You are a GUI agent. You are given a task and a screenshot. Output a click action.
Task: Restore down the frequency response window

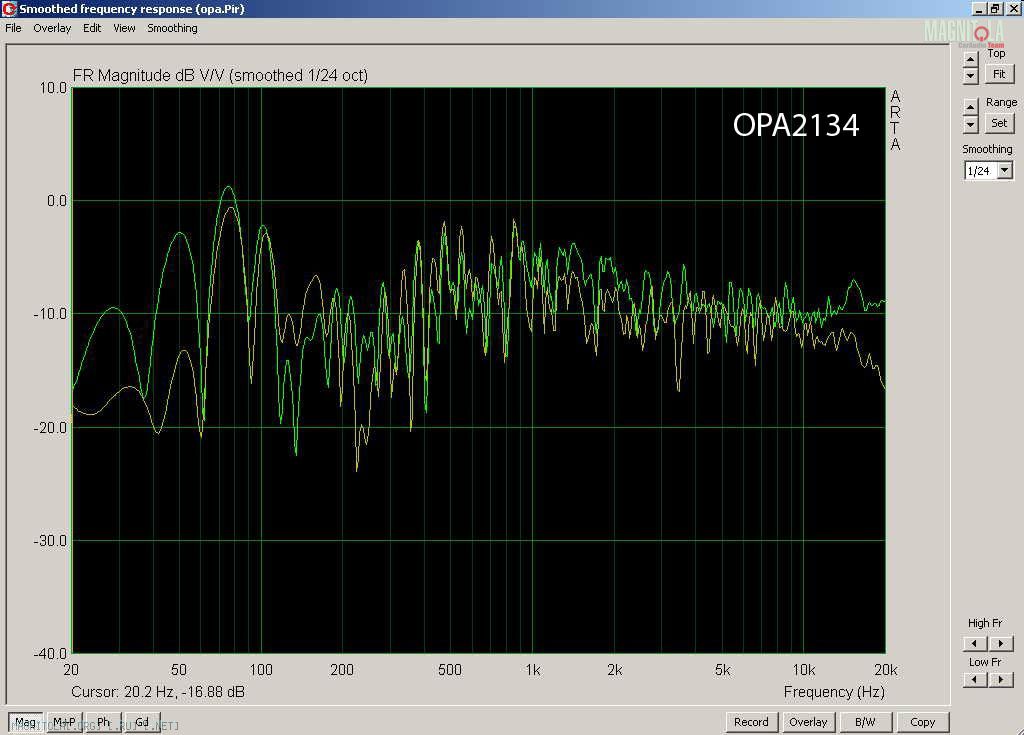tap(995, 8)
